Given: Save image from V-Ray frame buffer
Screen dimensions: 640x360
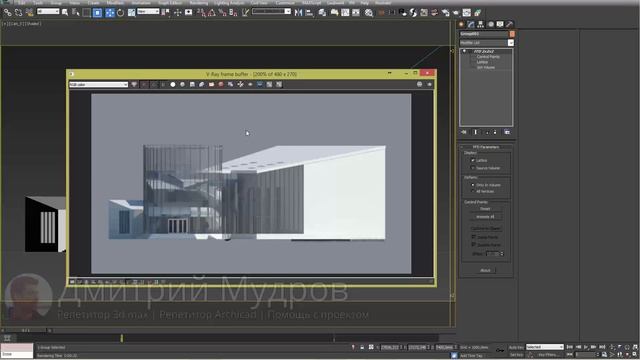Looking at the screenshot, I should [192, 84].
